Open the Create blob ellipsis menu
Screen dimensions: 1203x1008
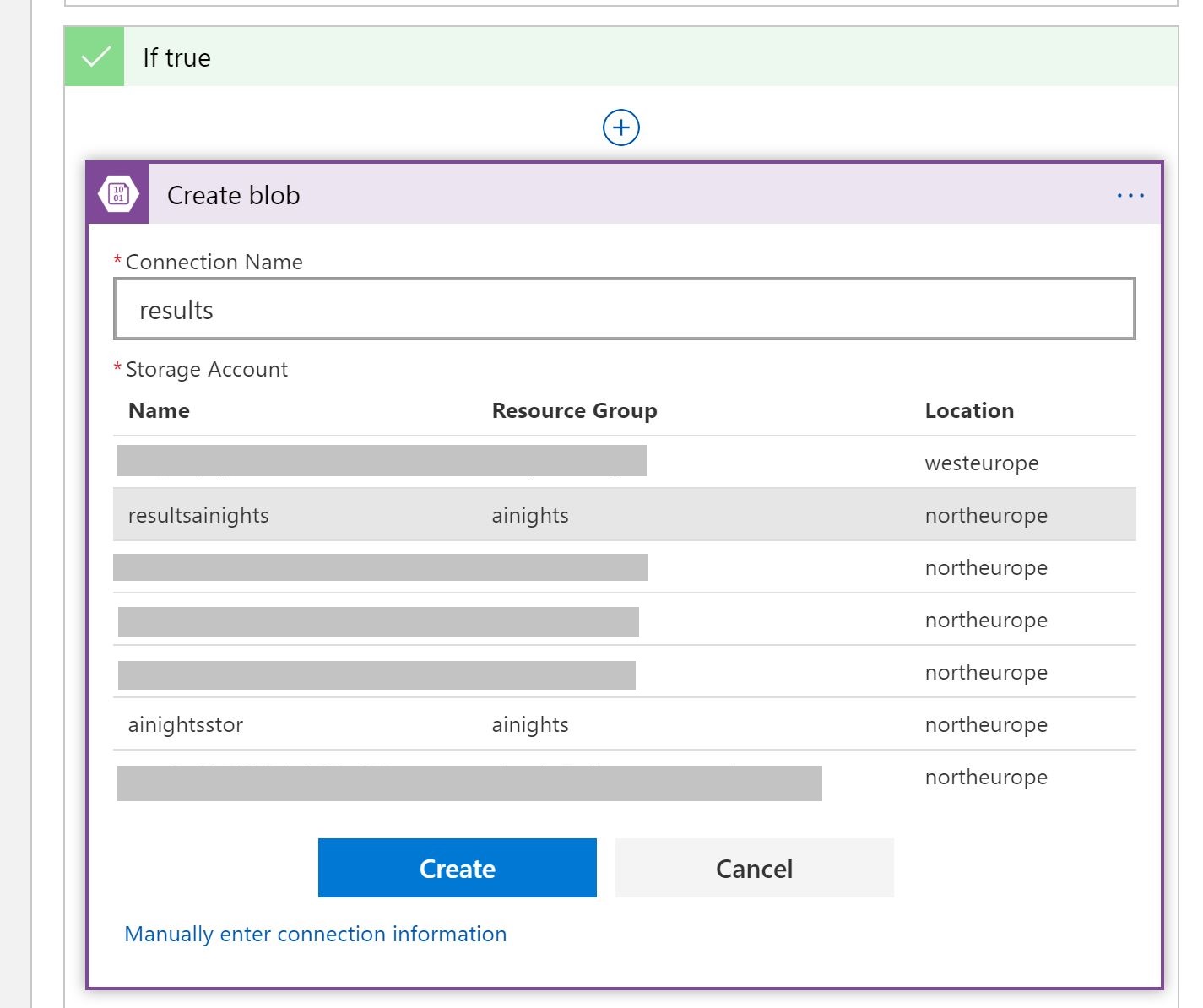coord(1130,196)
